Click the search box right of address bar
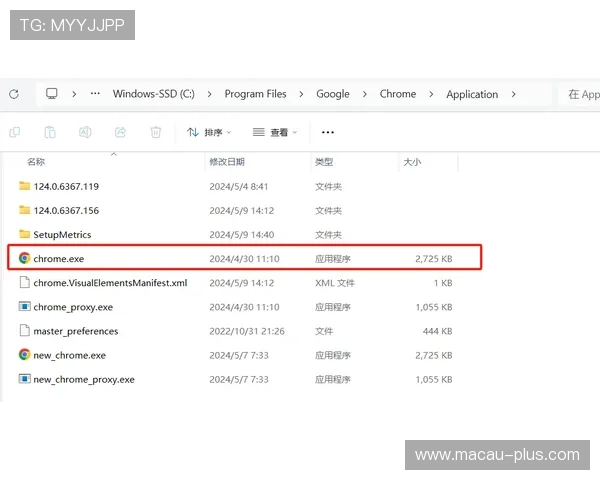 point(580,94)
